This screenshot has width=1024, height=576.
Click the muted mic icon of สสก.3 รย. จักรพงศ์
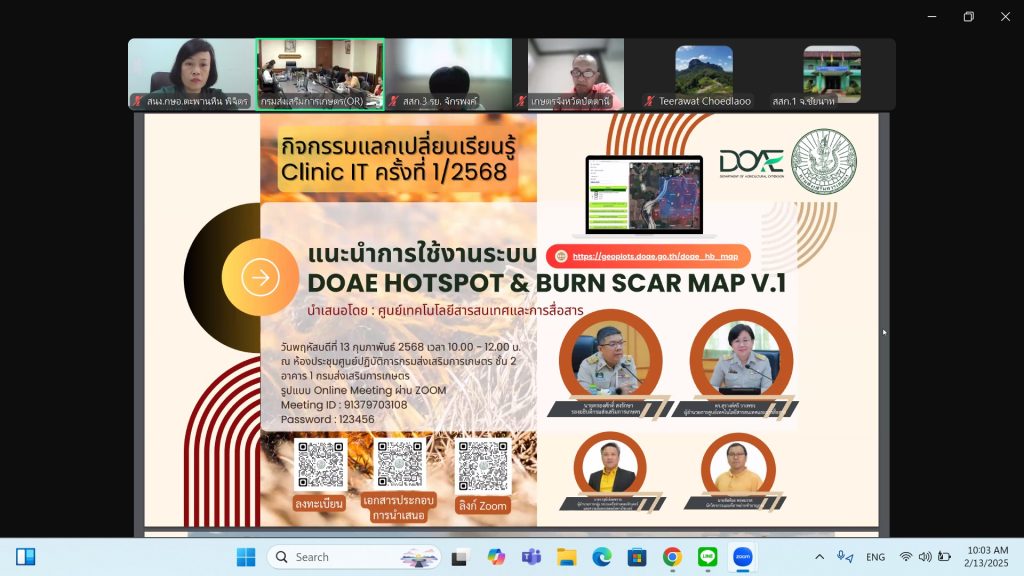(393, 101)
